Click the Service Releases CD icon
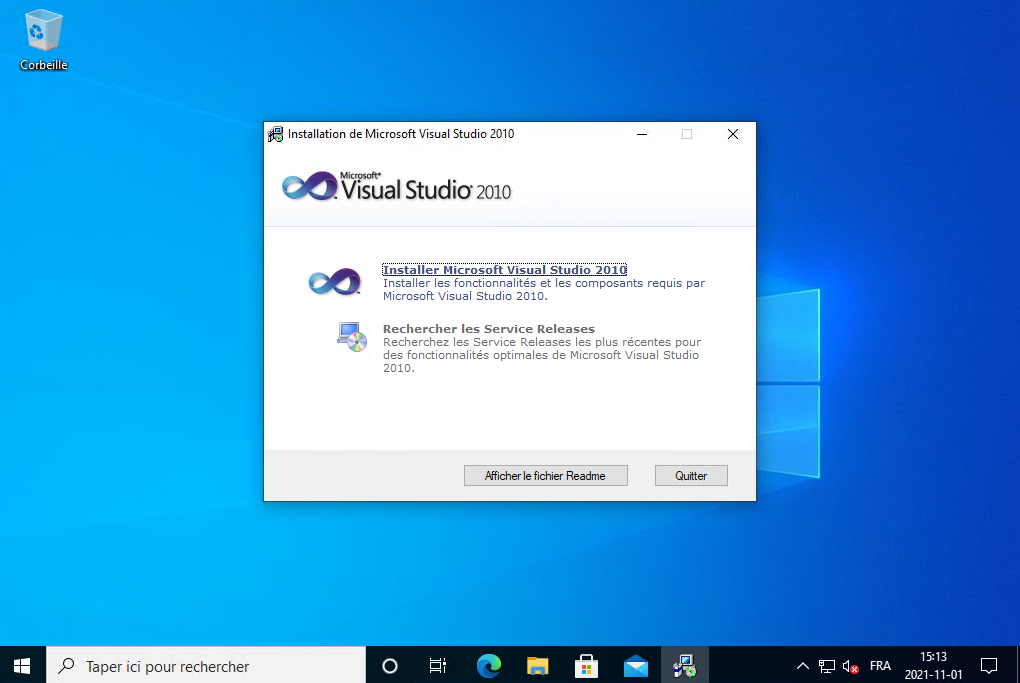Viewport: 1020px width, 683px height. click(x=352, y=337)
